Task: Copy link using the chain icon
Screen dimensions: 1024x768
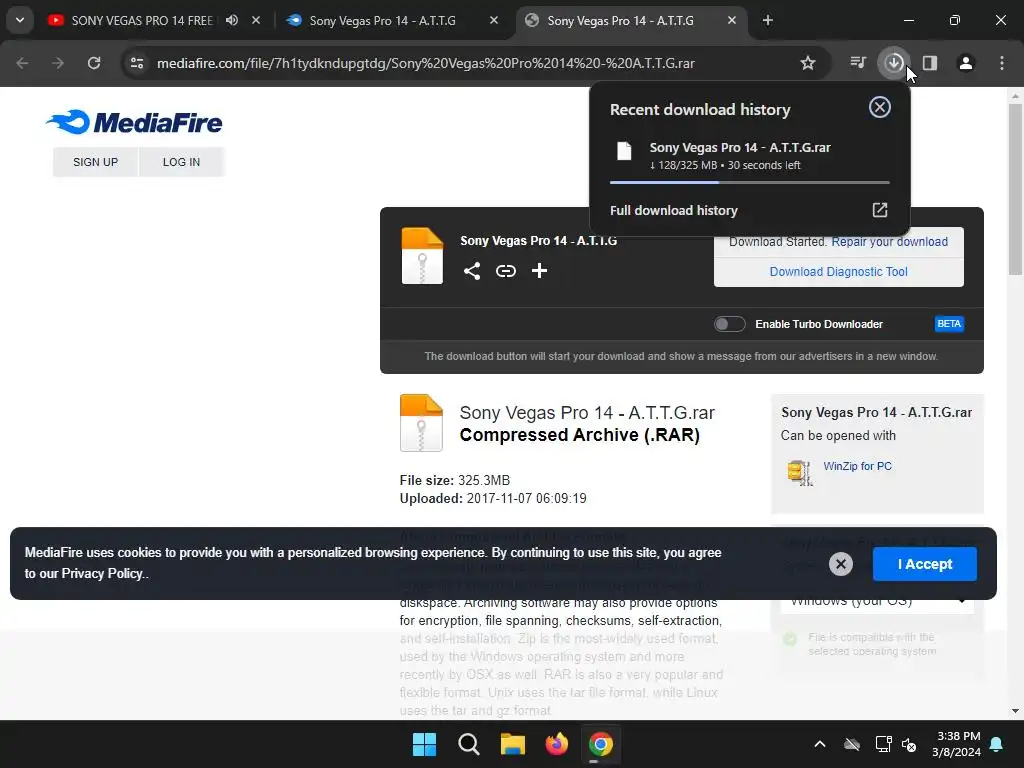Action: pyautogui.click(x=505, y=270)
